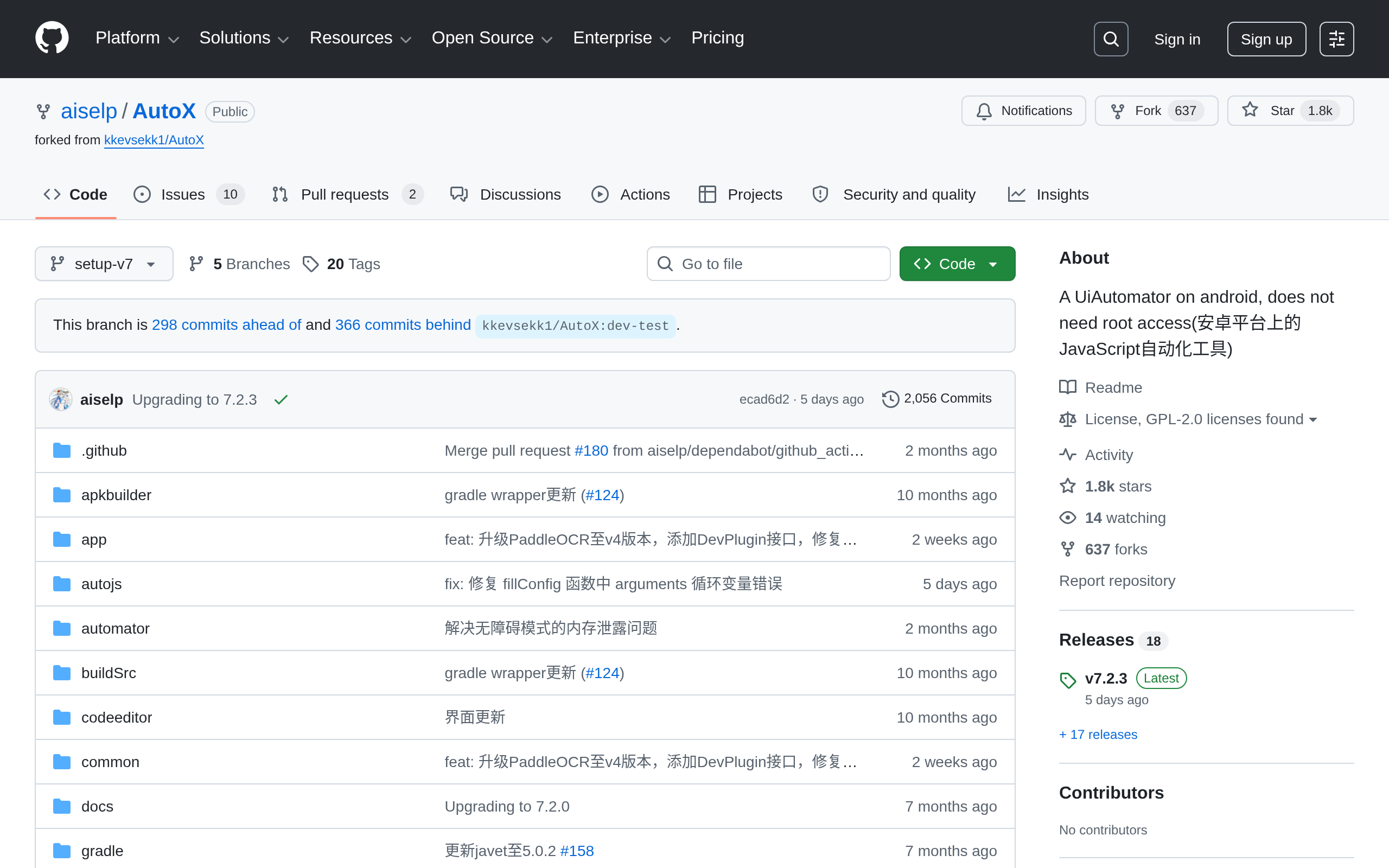The image size is (1389, 868).
Task: Expand the Solutions menu
Action: coord(244,38)
